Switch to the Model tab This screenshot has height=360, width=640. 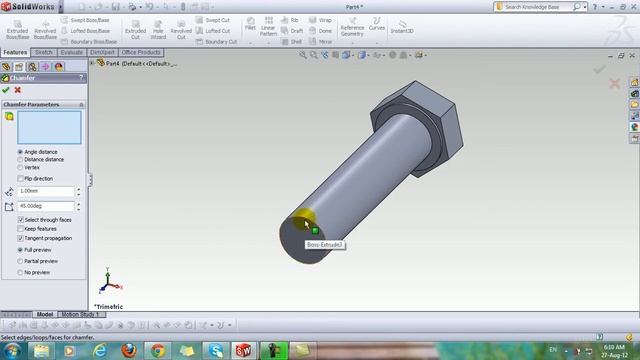[45, 314]
